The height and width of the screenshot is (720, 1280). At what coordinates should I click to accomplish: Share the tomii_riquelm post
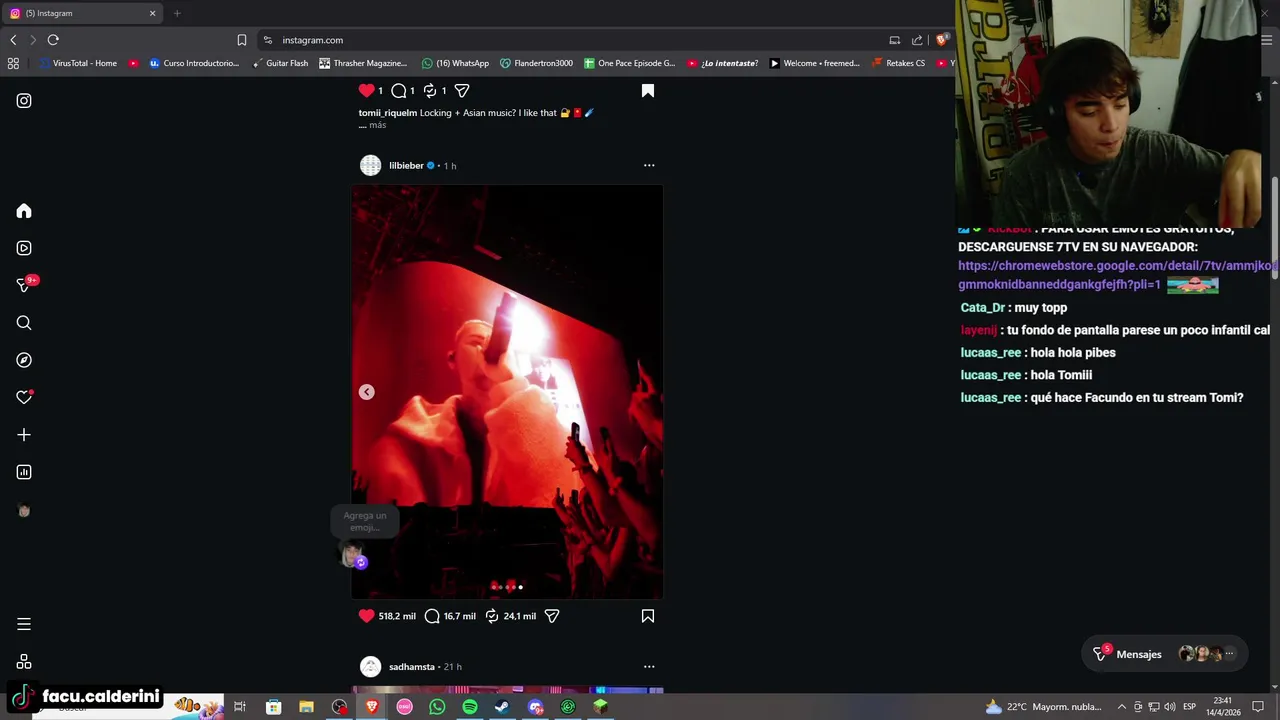coord(462,90)
